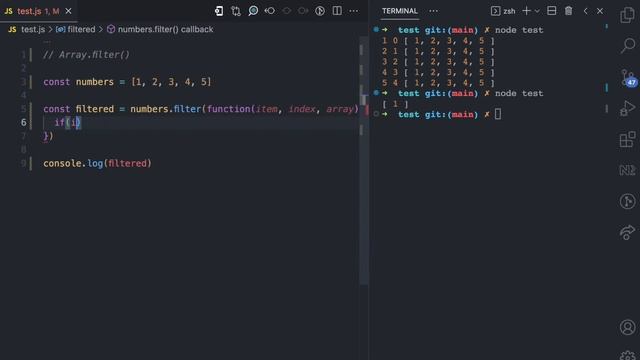Image resolution: width=640 pixels, height=360 pixels.
Task: Open the git graph circular icon
Action: 628,201
